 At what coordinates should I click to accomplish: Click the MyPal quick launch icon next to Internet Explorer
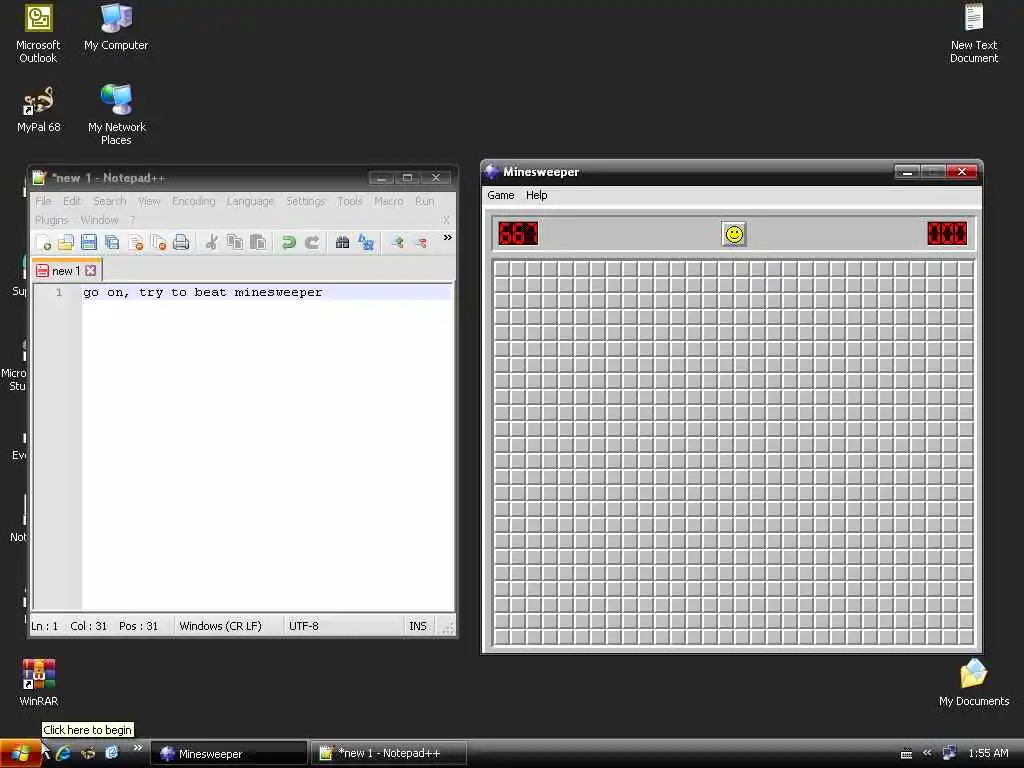click(x=88, y=753)
